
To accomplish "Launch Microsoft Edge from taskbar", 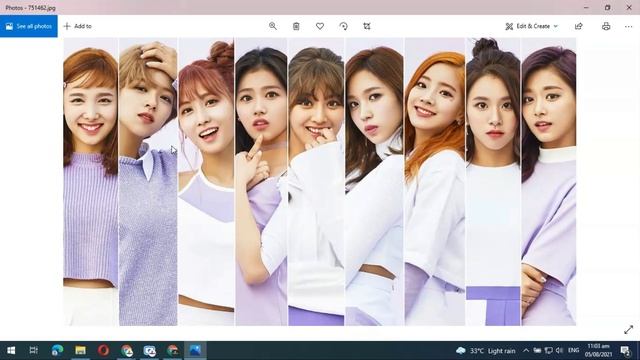I will tap(57, 350).
